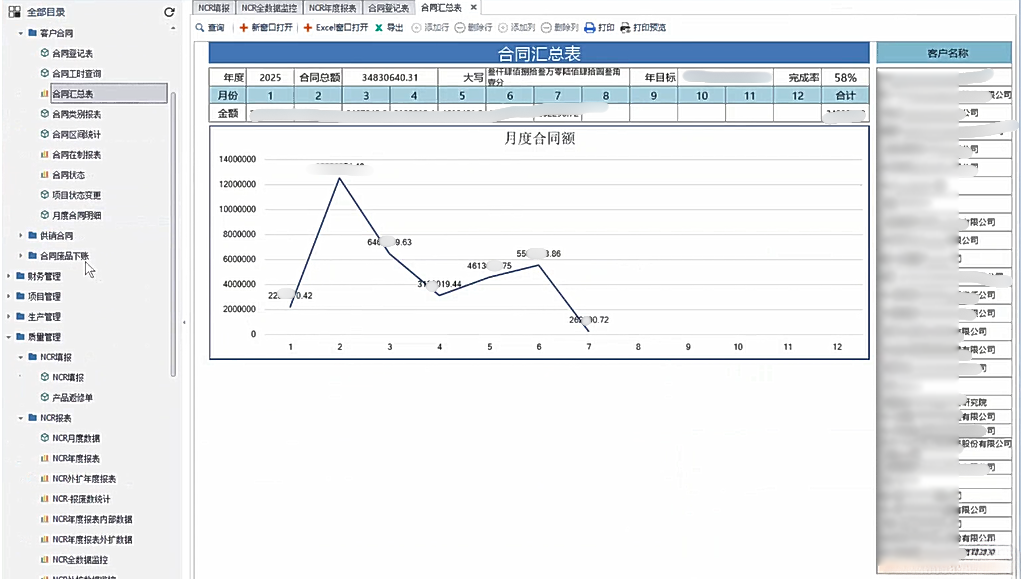Open the NCR填报 leaf item
The image size is (1021, 579).
pos(68,378)
